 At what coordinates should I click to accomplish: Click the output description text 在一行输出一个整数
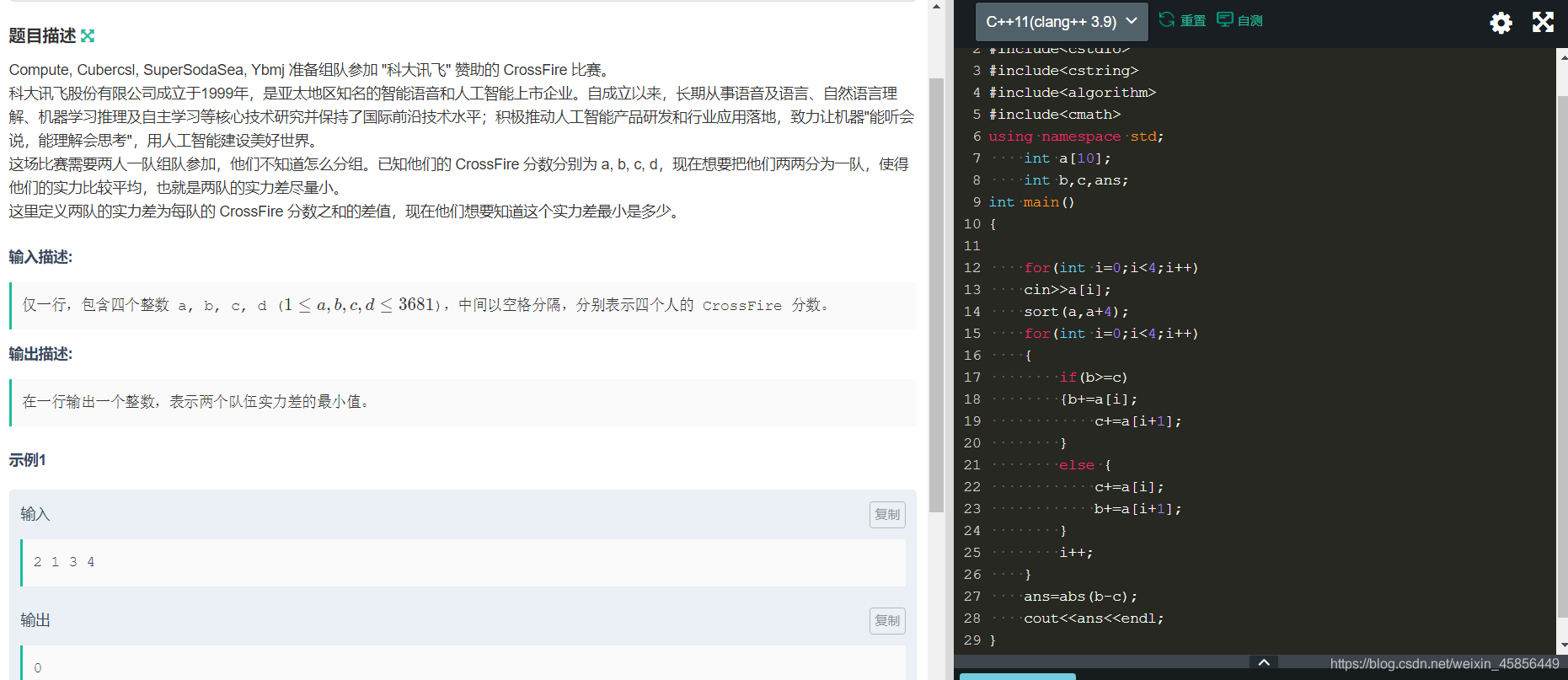88,402
